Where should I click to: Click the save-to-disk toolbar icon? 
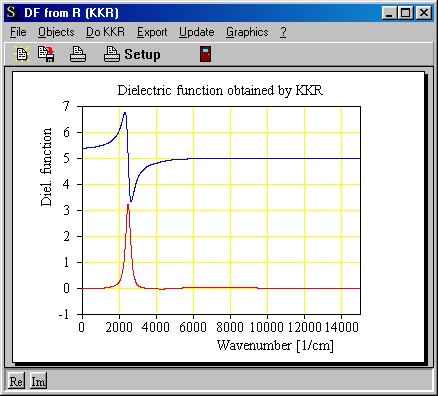click(46, 54)
